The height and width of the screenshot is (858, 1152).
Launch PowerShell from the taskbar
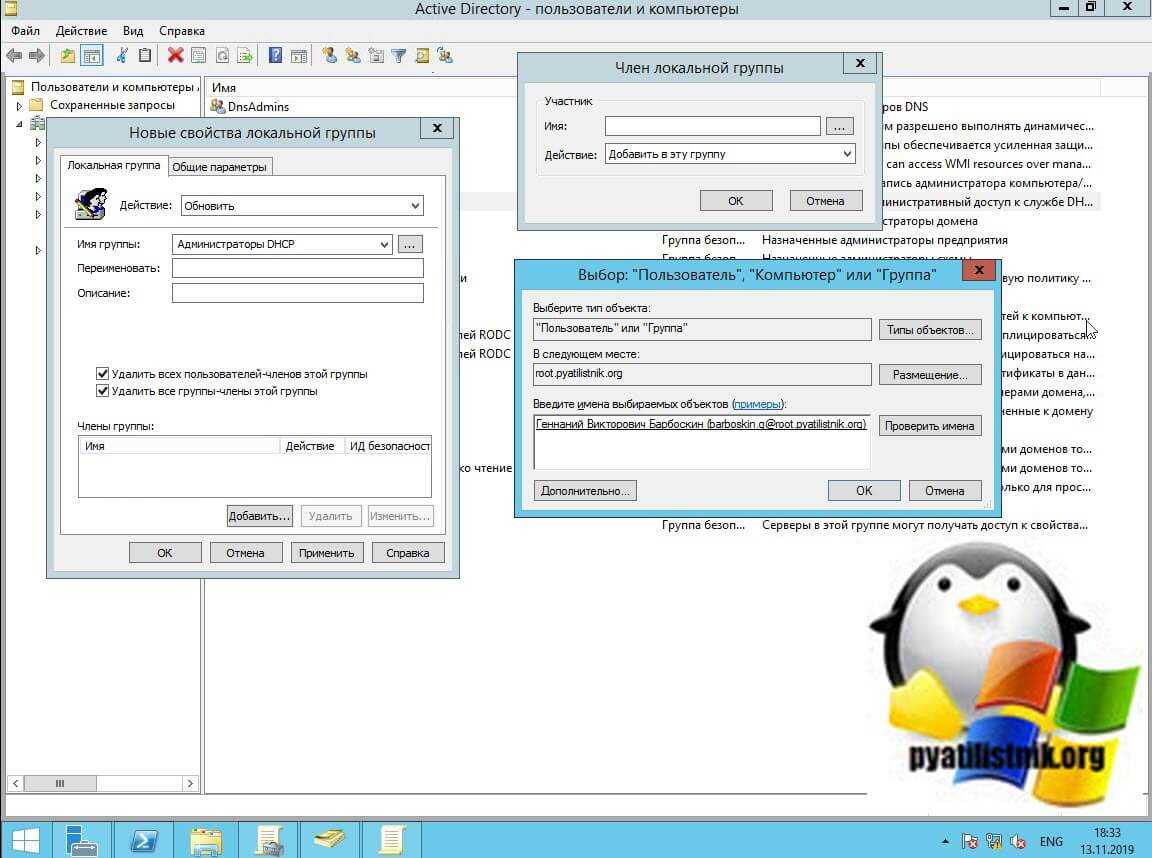coord(143,837)
